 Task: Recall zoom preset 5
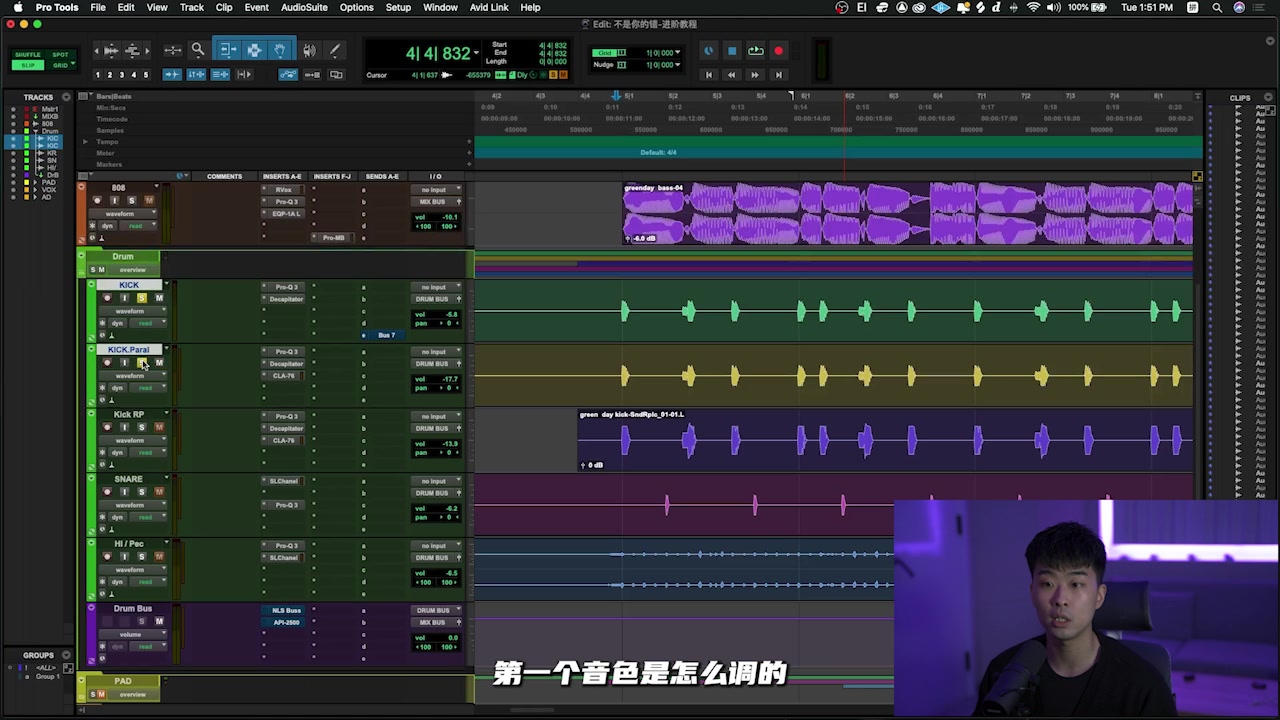146,75
